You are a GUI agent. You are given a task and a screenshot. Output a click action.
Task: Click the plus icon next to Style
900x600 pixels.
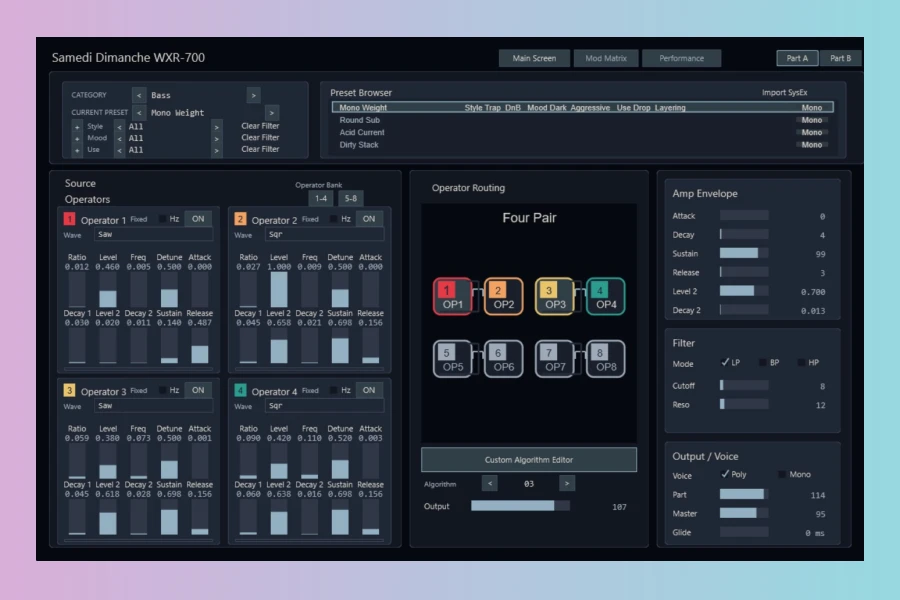77,127
